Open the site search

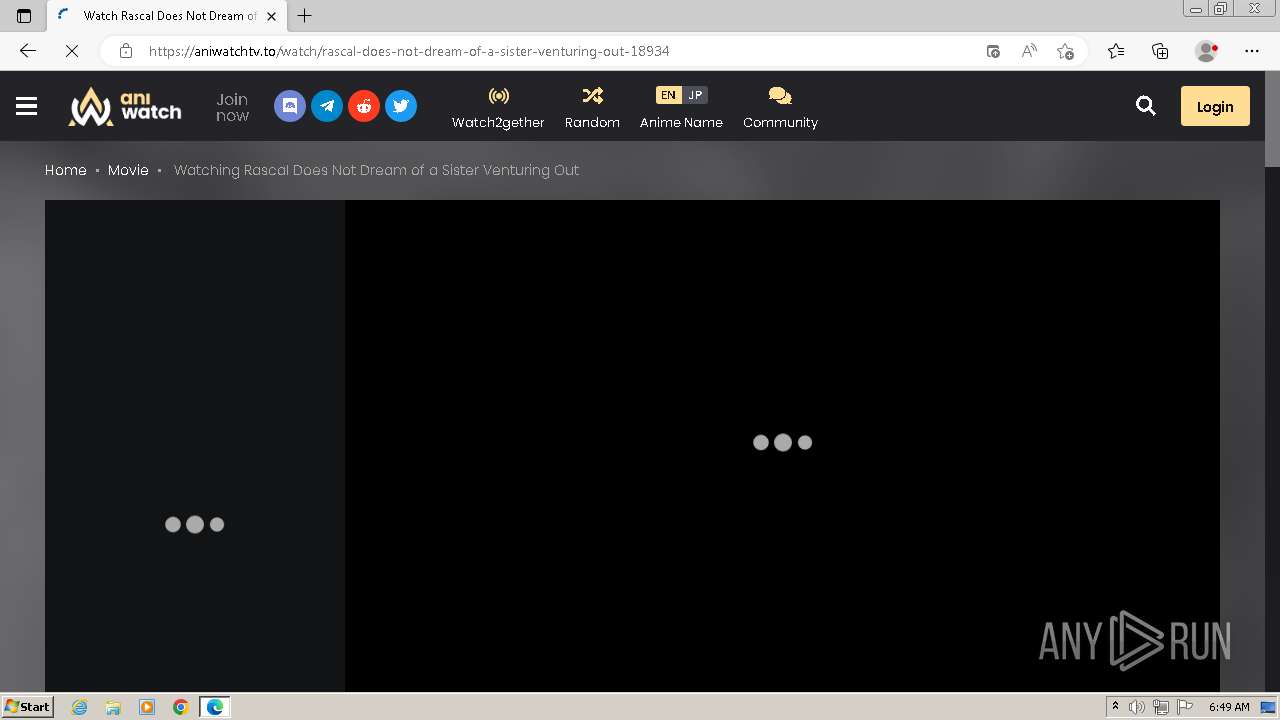click(x=1146, y=106)
